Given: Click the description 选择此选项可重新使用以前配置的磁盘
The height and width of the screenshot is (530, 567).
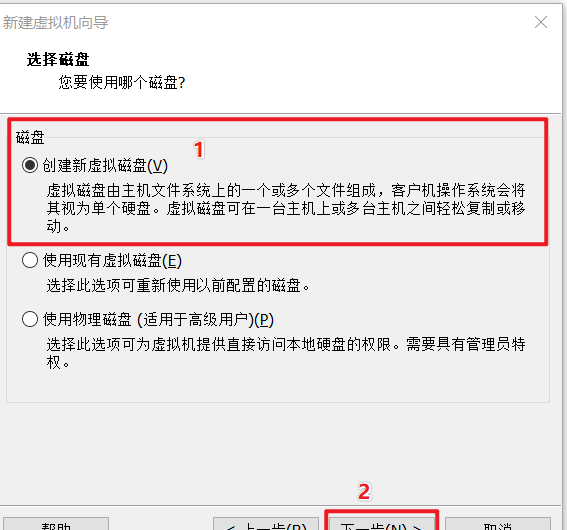Looking at the screenshot, I should click(178, 286).
